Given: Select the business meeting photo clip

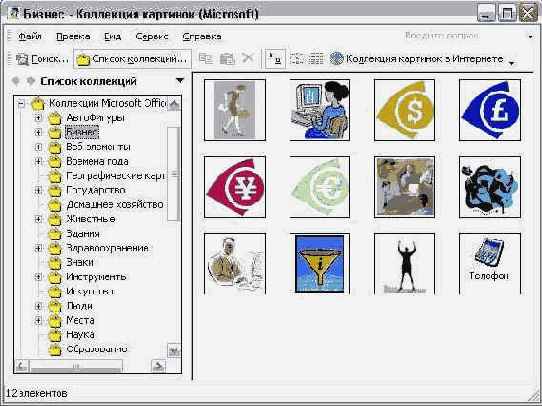Looking at the screenshot, I should point(404,187).
